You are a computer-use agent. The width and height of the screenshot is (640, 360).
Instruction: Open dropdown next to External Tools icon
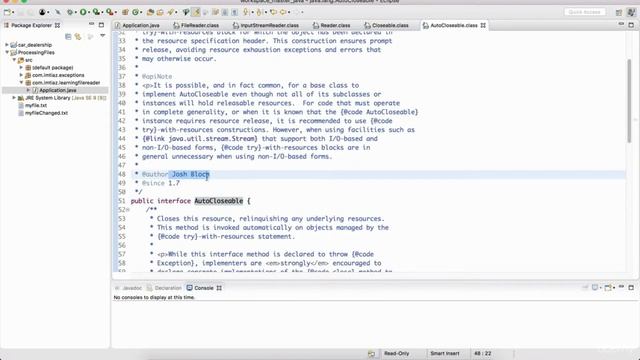116,13
